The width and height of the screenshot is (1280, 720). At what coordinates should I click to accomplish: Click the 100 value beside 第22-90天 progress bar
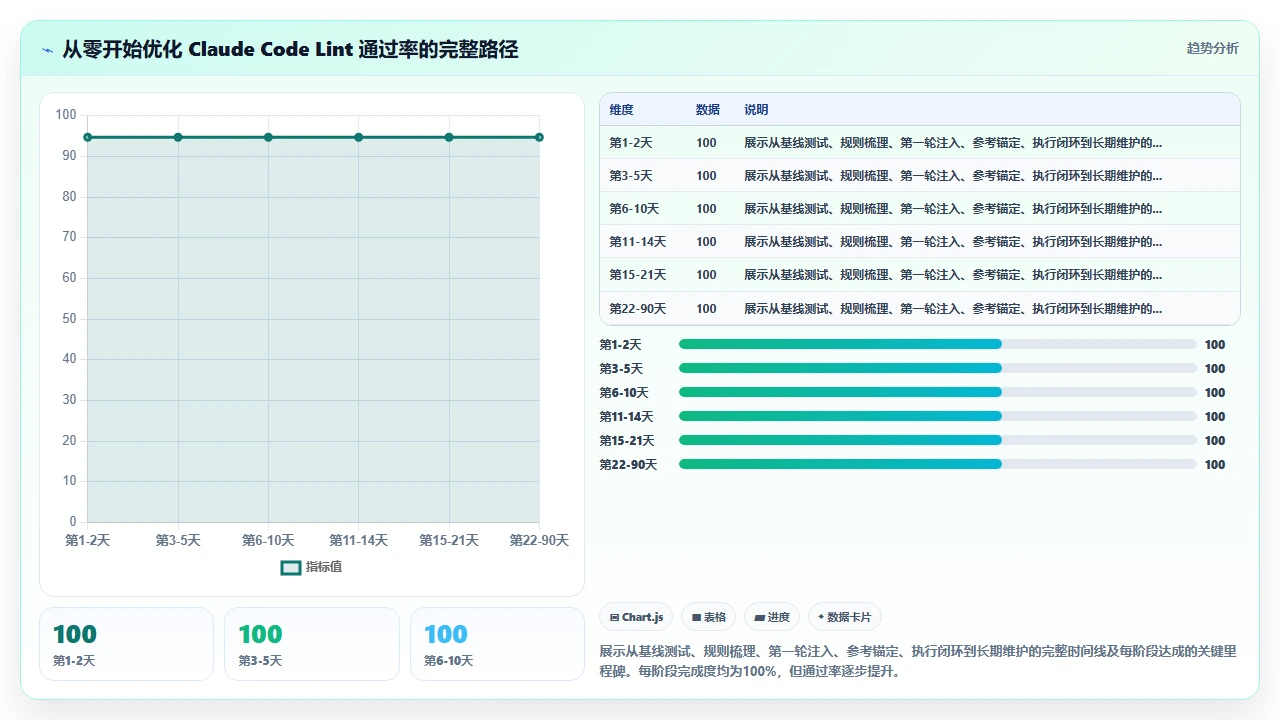(x=1215, y=465)
